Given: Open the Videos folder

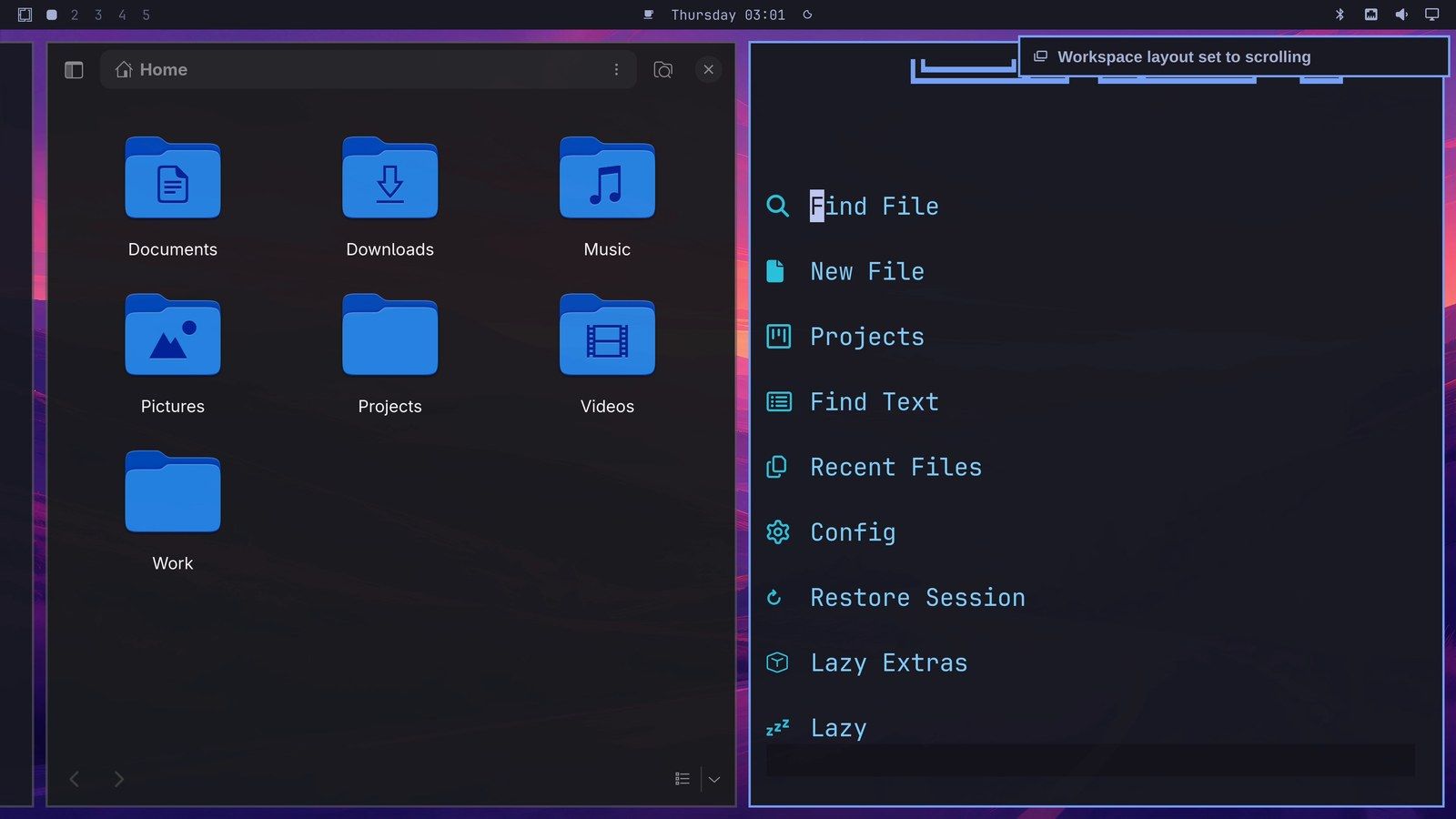Looking at the screenshot, I should [x=607, y=354].
